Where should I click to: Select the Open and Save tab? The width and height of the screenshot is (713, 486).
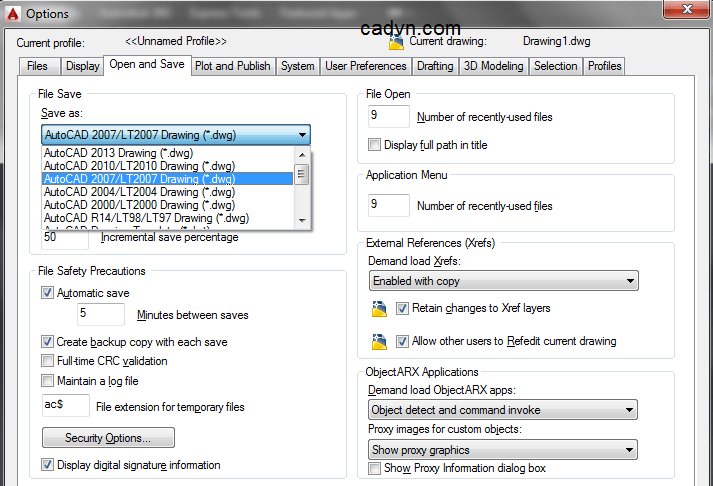coord(147,65)
